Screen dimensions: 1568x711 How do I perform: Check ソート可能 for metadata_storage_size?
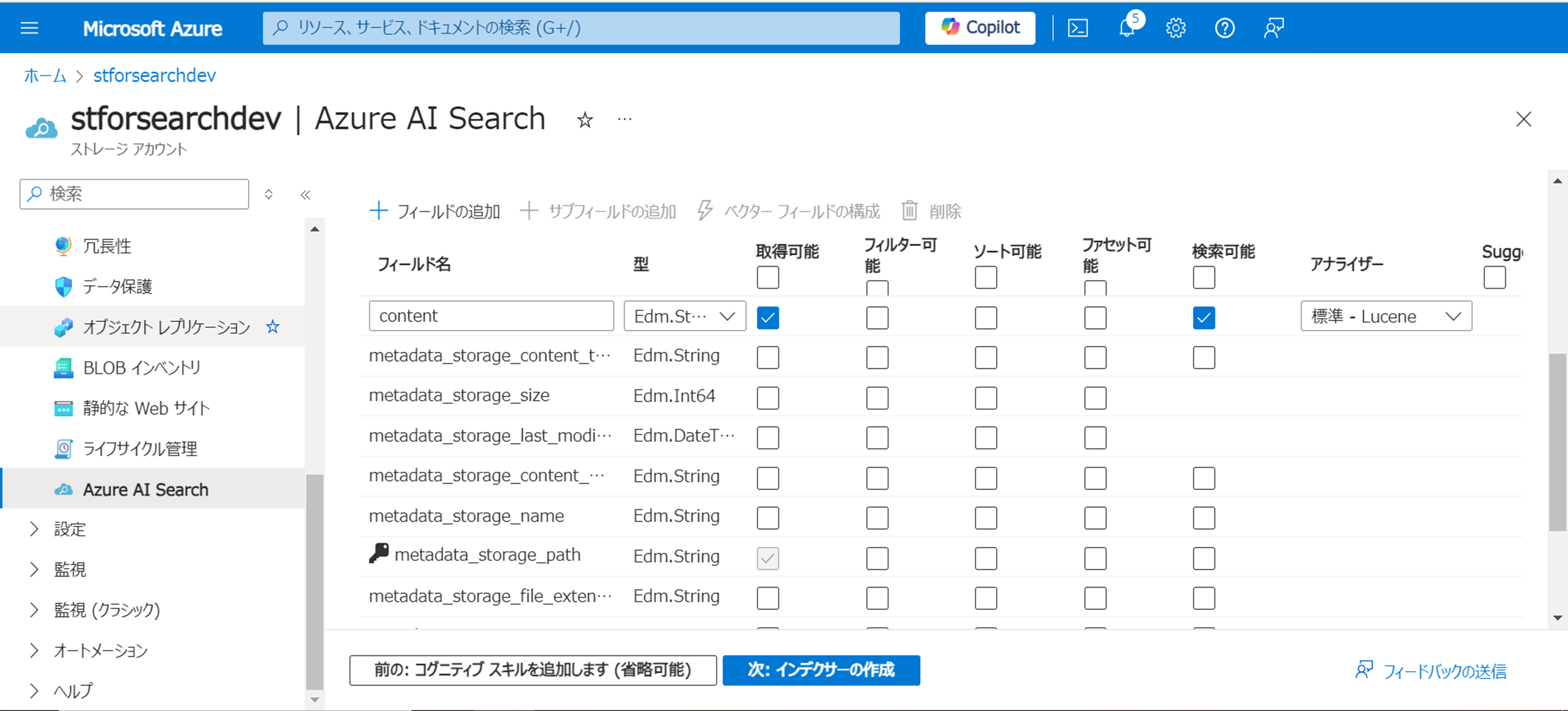pos(986,398)
